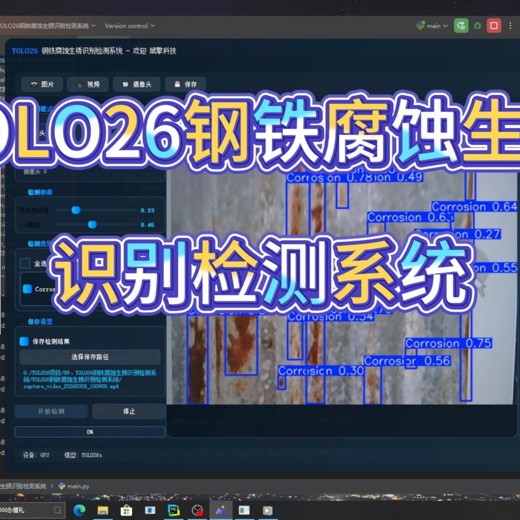The height and width of the screenshot is (520, 520).
Task: Click the 保存设置 section heading
Action: point(40,322)
